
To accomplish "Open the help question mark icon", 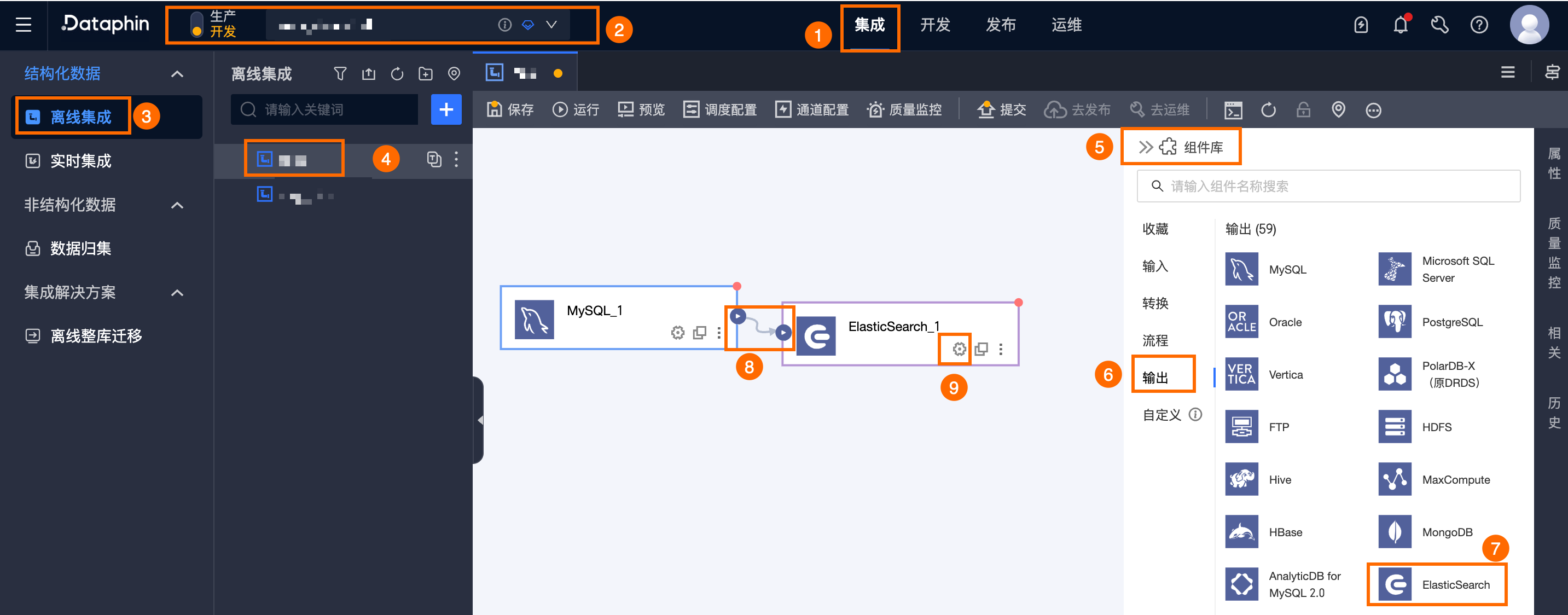I will 1479,25.
